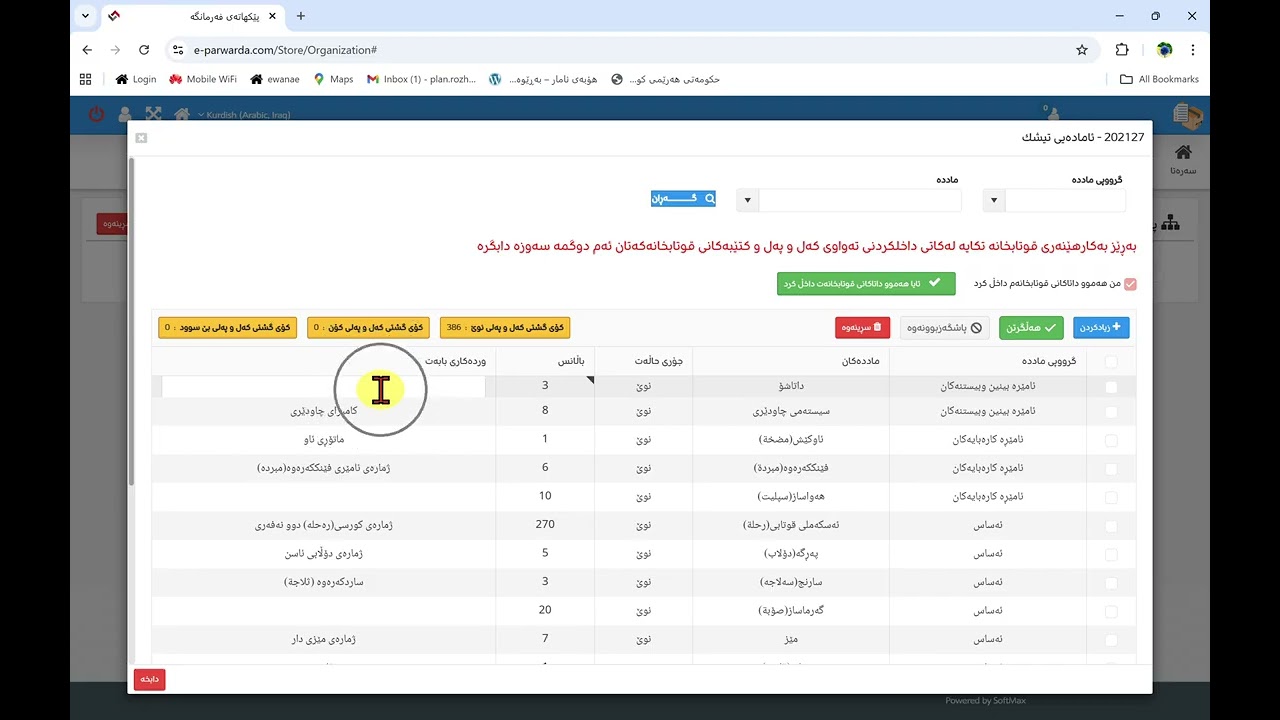
Task: Open the apps grid in the bookmarks bar
Action: pos(85,79)
